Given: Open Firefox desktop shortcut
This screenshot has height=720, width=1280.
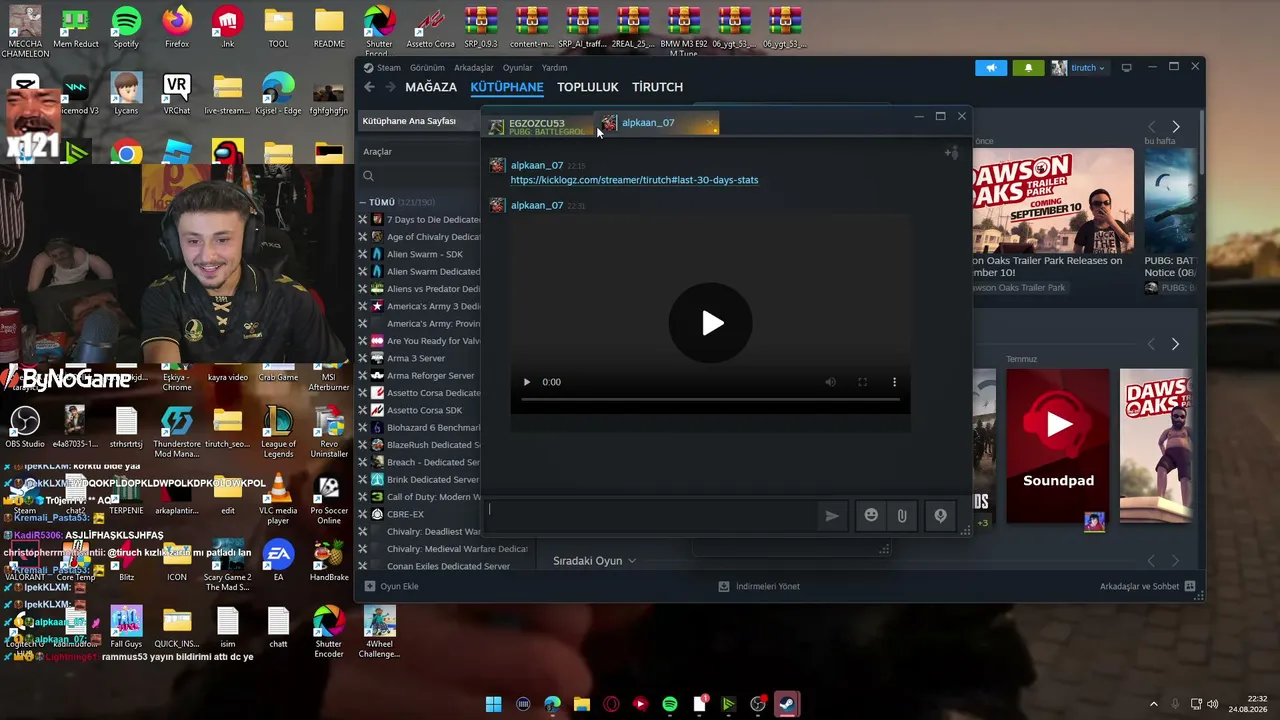Looking at the screenshot, I should coord(177,28).
